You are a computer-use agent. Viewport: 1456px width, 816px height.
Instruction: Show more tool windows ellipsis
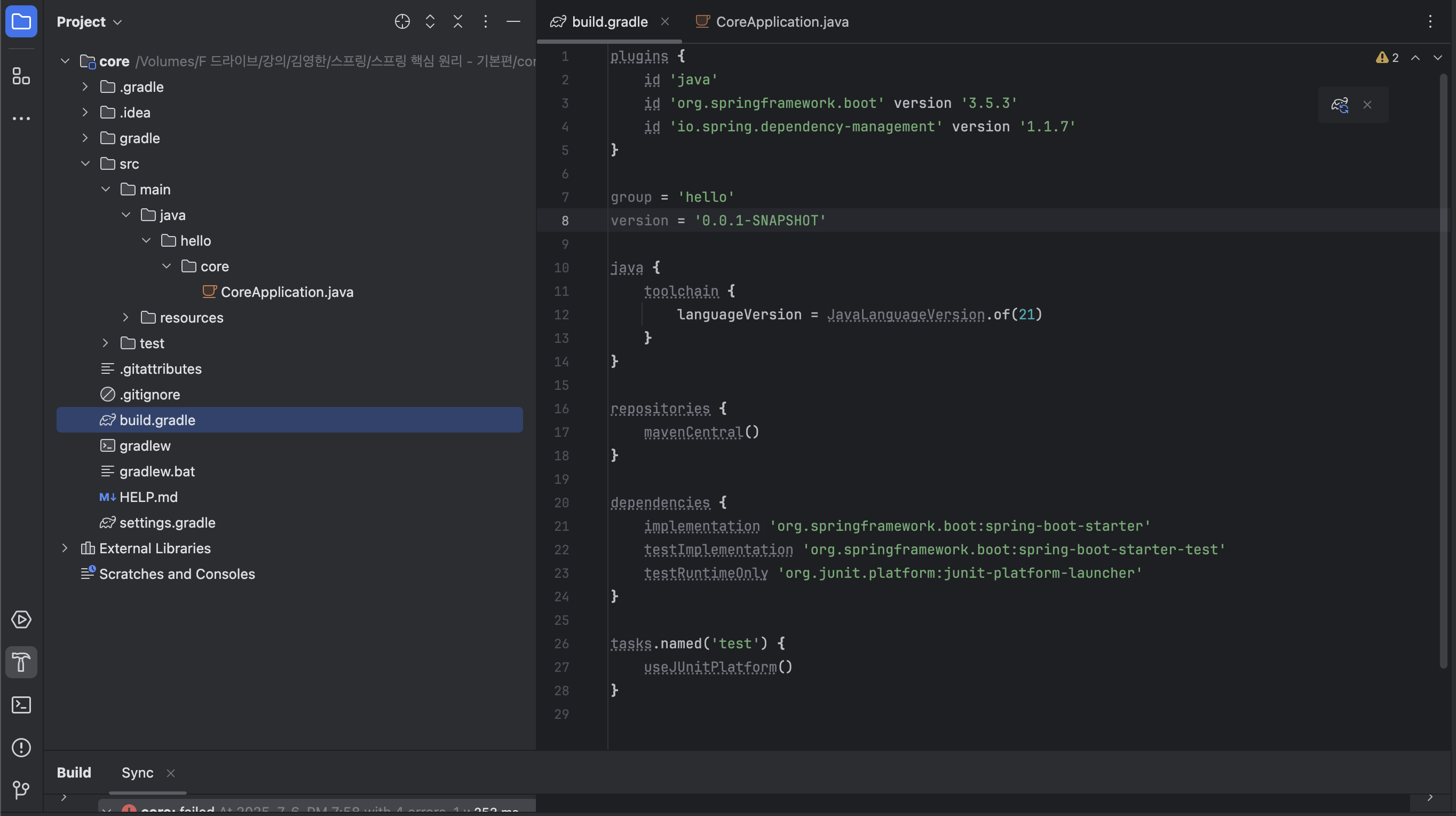click(x=21, y=119)
